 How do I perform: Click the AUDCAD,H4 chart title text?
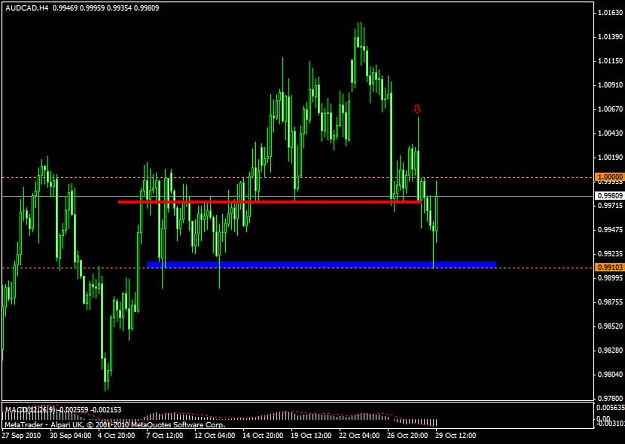pos(27,8)
